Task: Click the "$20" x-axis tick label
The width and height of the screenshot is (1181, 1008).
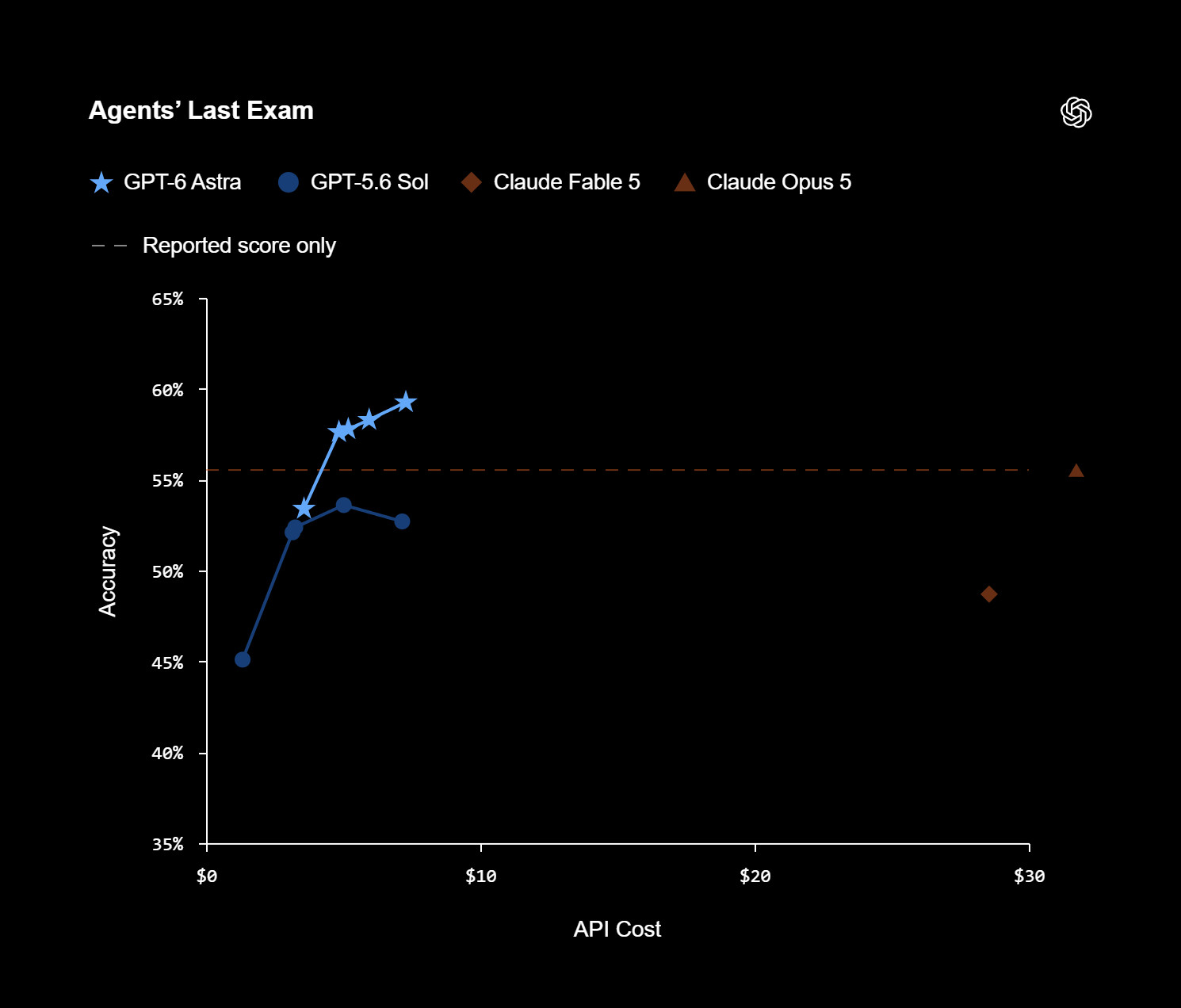Action: [x=755, y=876]
